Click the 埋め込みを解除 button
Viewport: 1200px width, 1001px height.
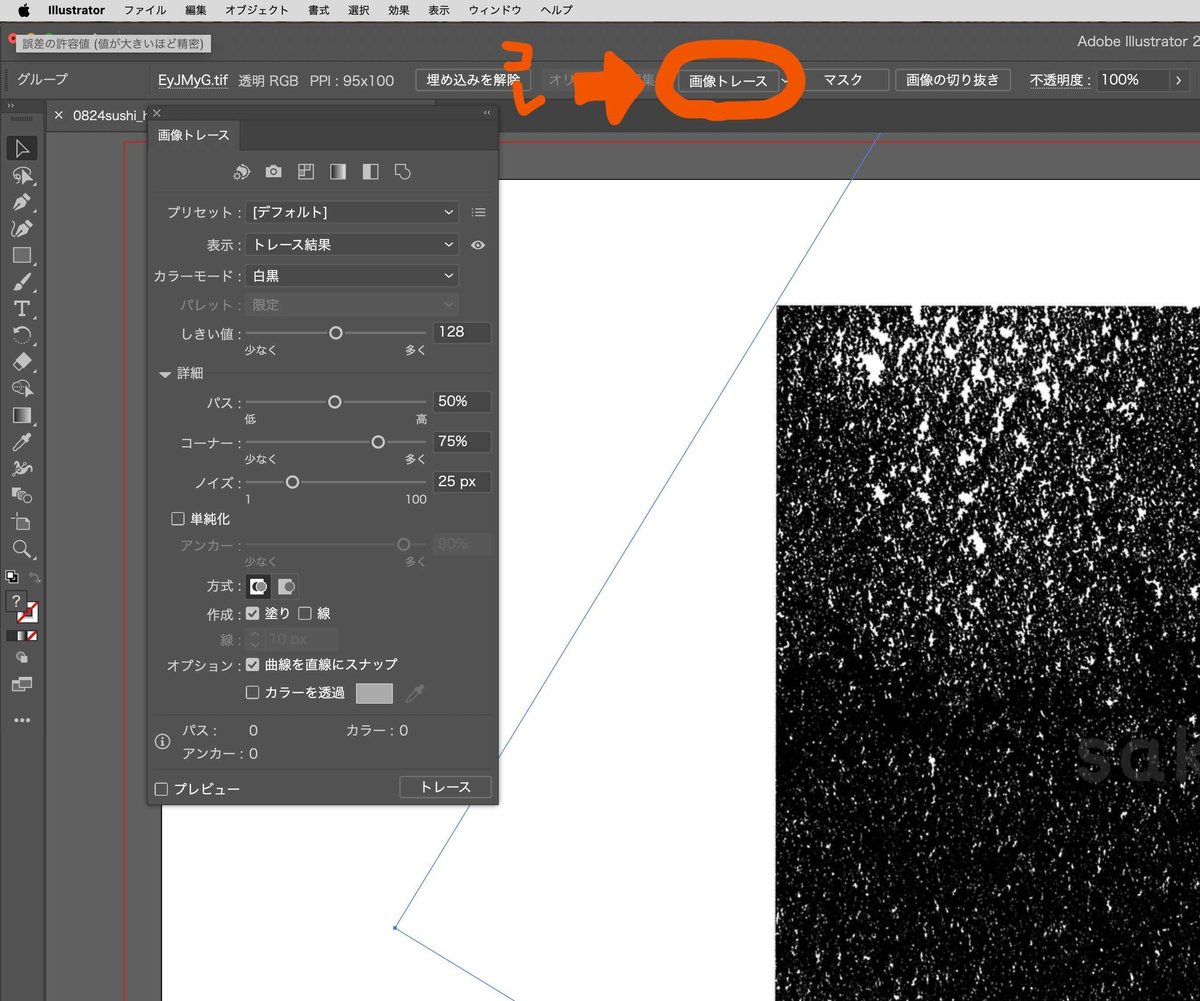pos(474,80)
